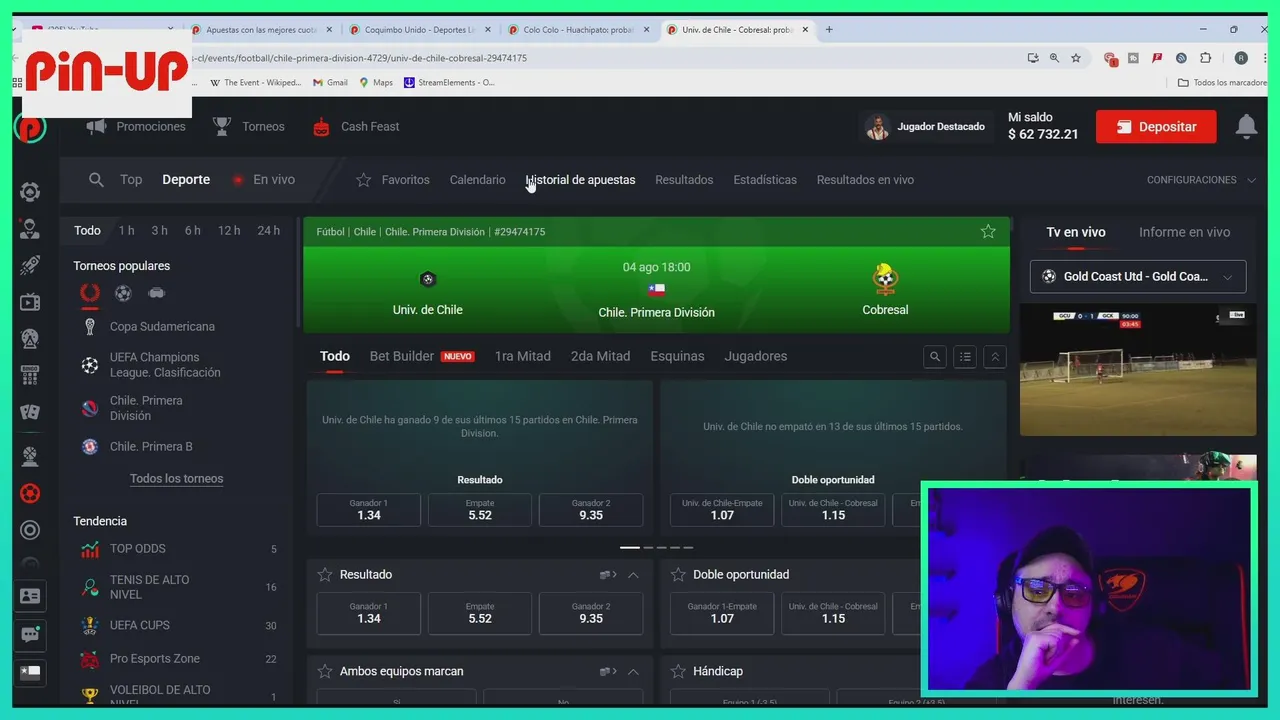Open the live dealer sidebar icon

pos(30,229)
